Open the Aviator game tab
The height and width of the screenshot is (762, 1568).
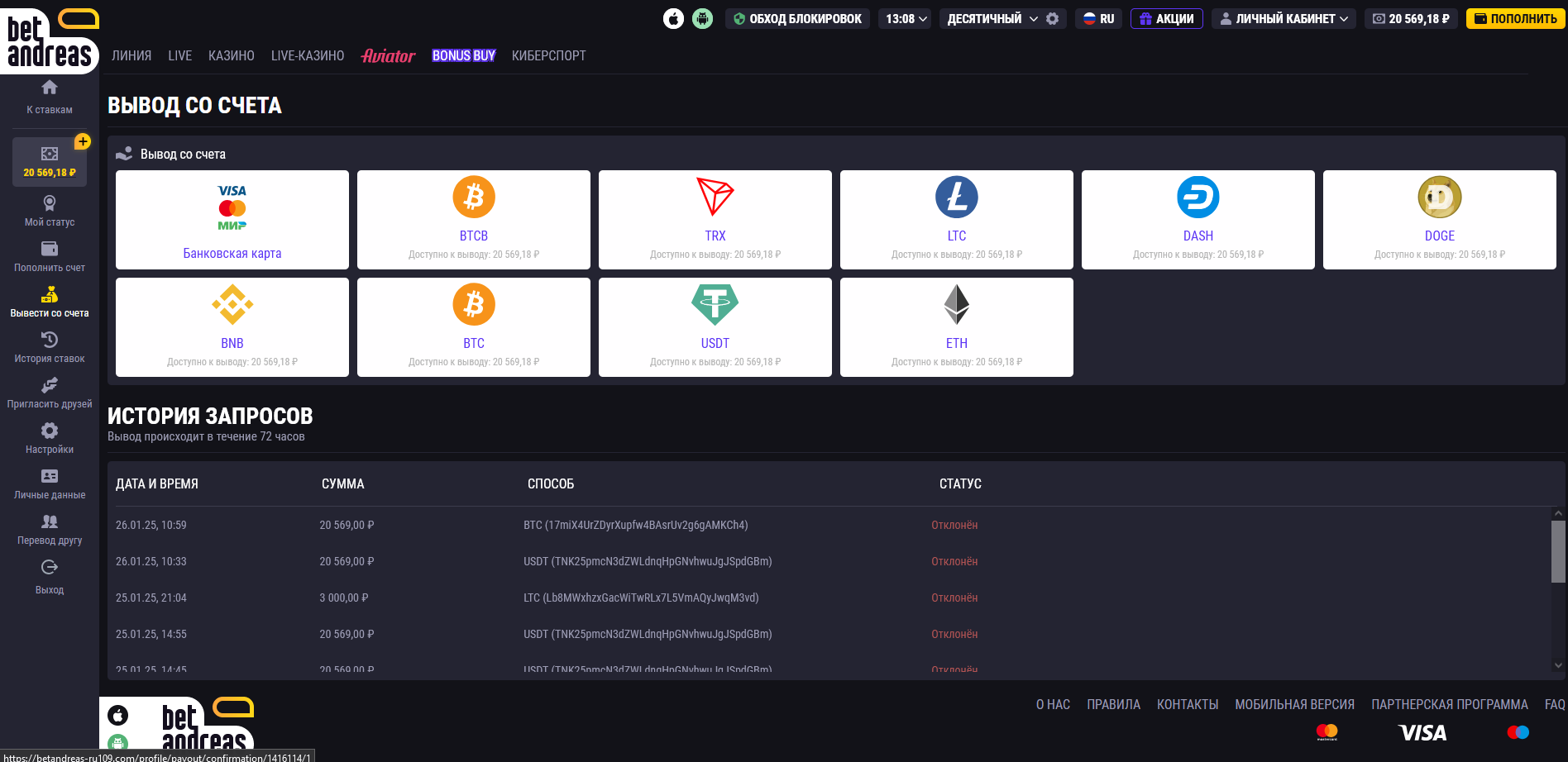click(389, 55)
